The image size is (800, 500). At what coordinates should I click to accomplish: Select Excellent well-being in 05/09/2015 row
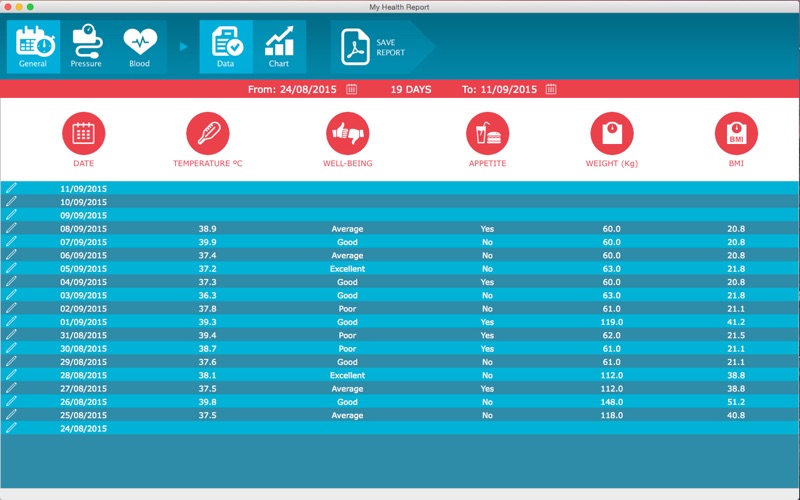point(347,268)
